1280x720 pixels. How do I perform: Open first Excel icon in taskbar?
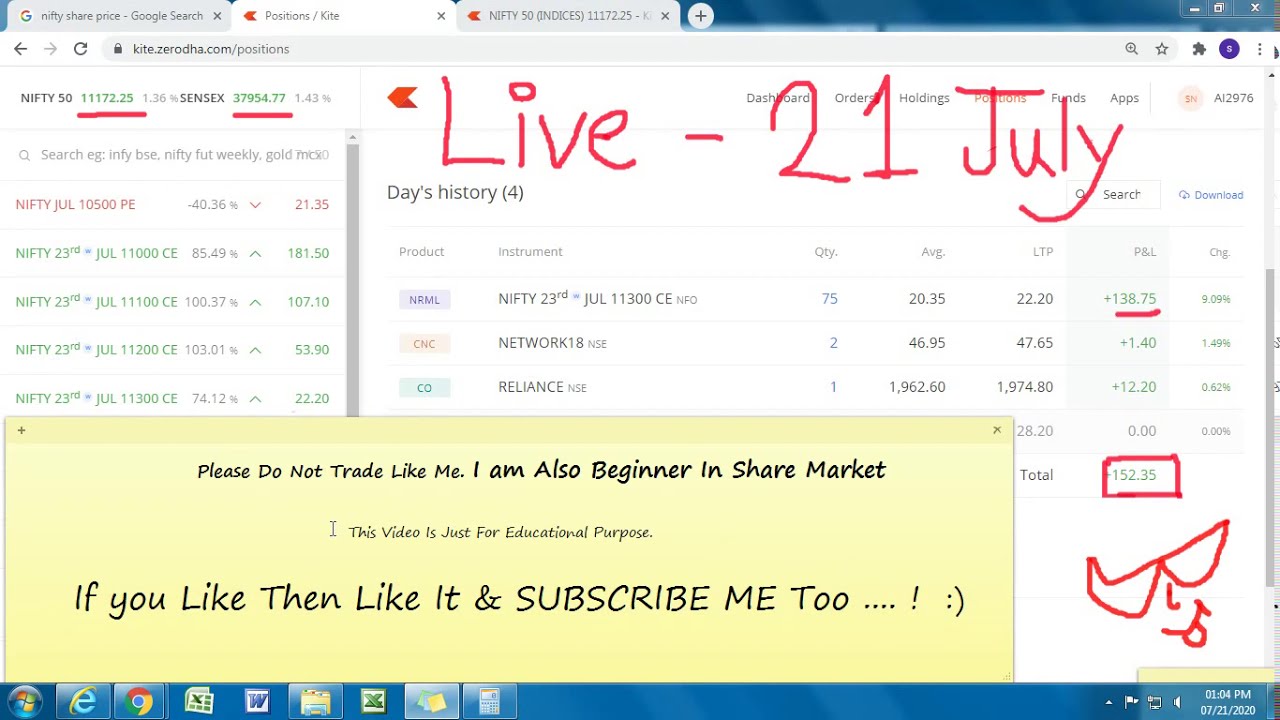pos(198,702)
